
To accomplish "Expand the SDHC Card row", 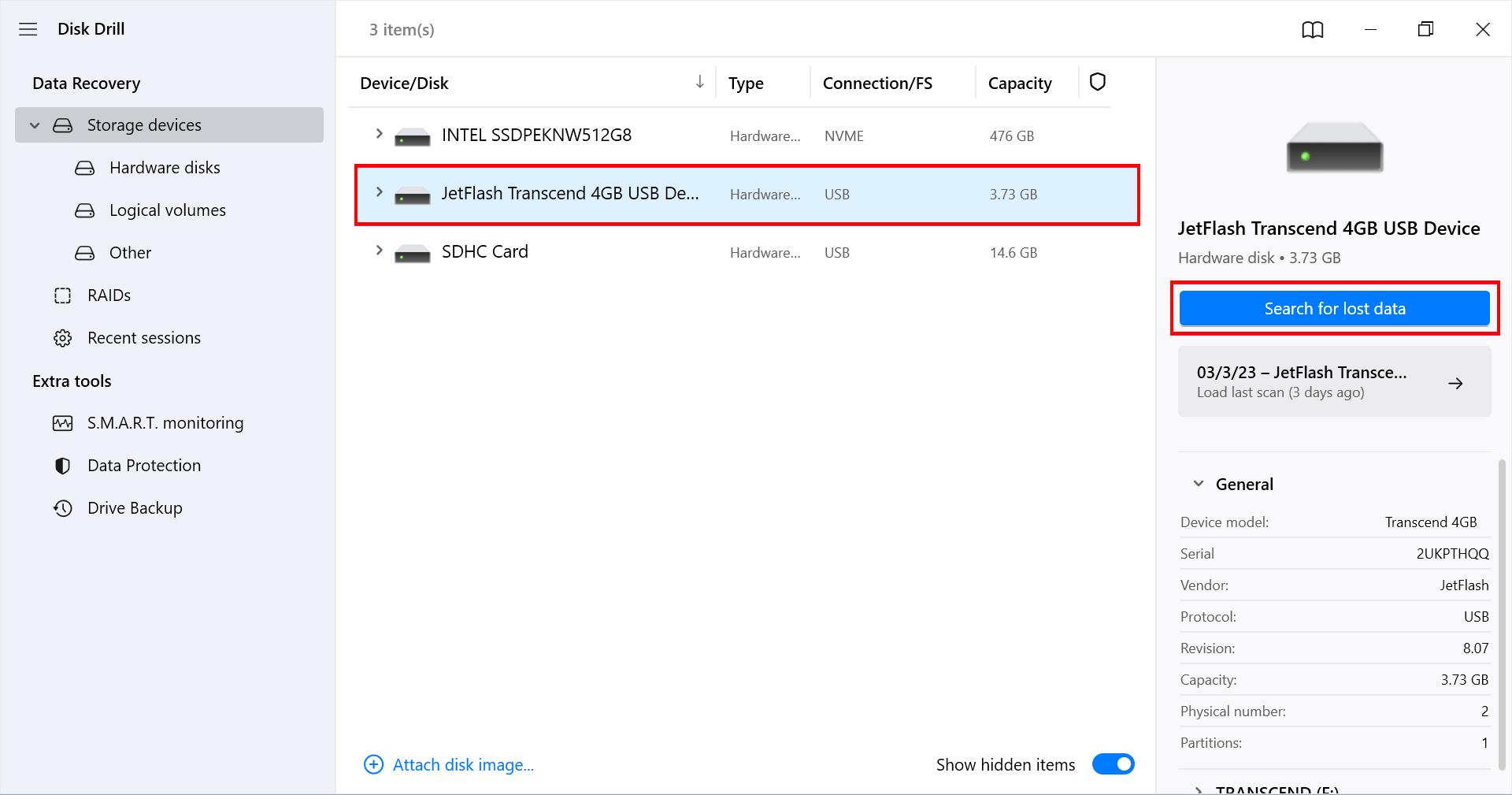I will coord(379,251).
